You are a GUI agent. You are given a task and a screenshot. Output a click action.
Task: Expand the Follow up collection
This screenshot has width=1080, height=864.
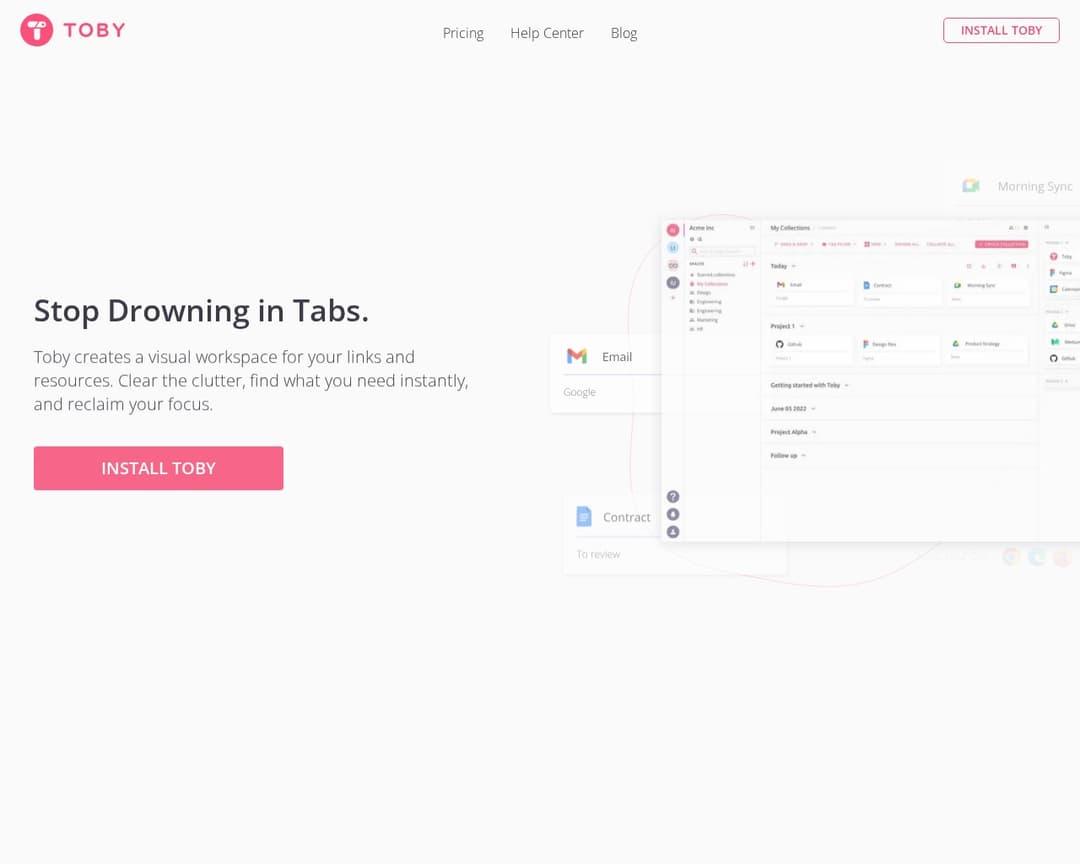pos(804,455)
